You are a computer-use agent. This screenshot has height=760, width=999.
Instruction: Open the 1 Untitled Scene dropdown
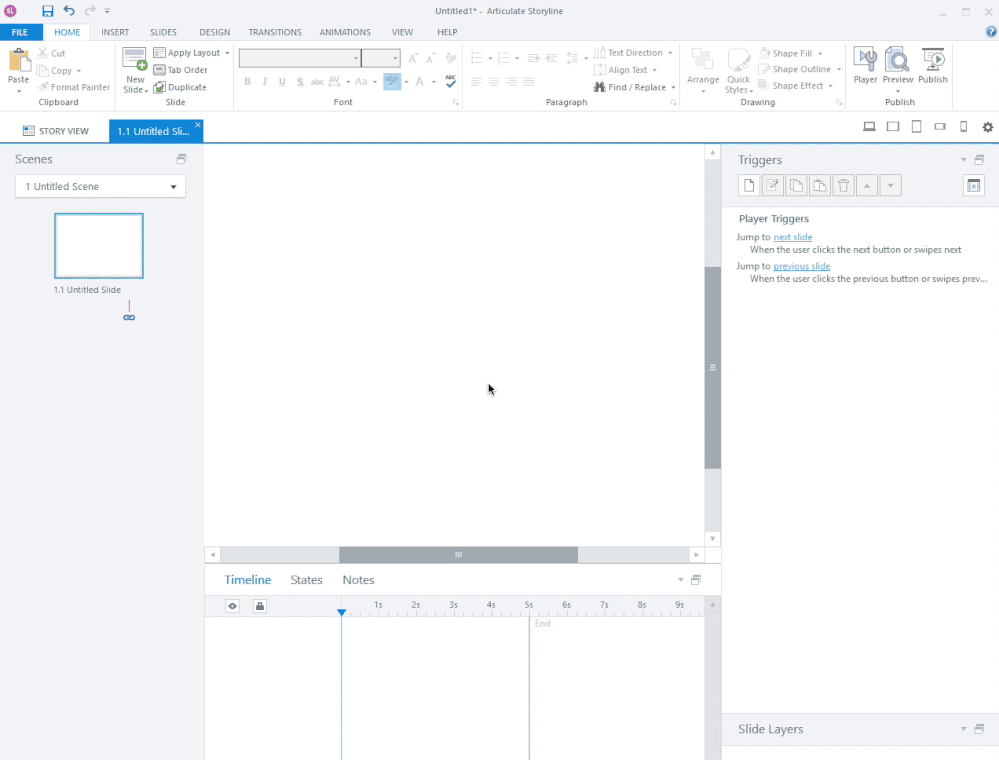coord(100,187)
